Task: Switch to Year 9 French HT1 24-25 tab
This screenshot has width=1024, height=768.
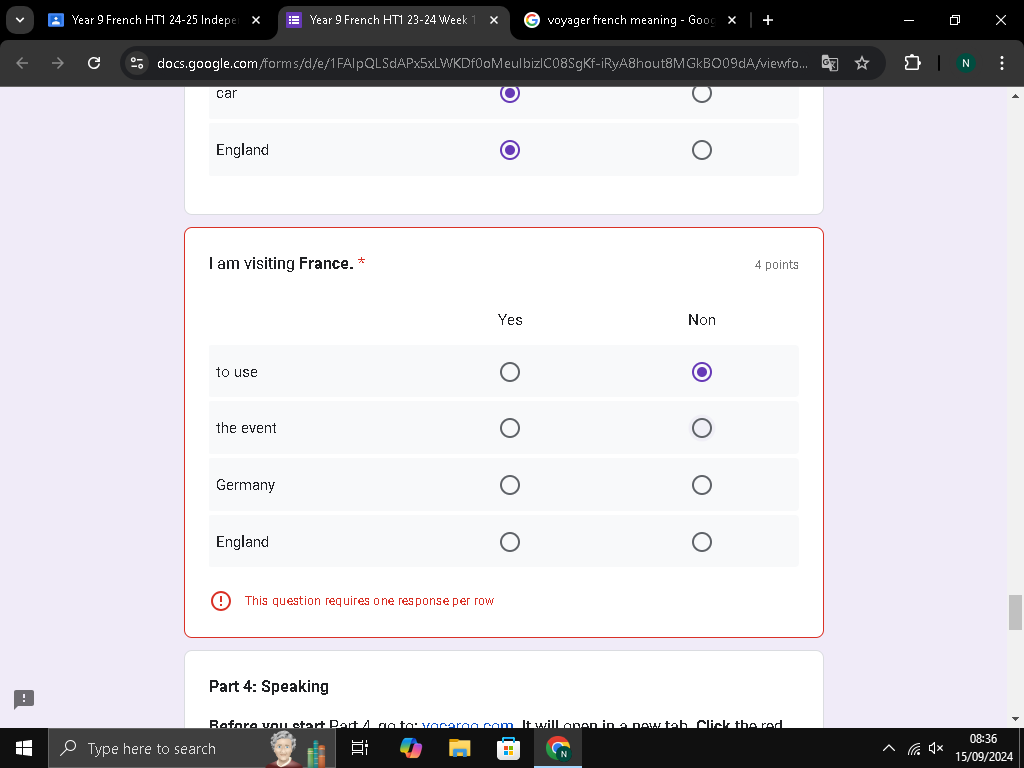Action: [x=154, y=20]
